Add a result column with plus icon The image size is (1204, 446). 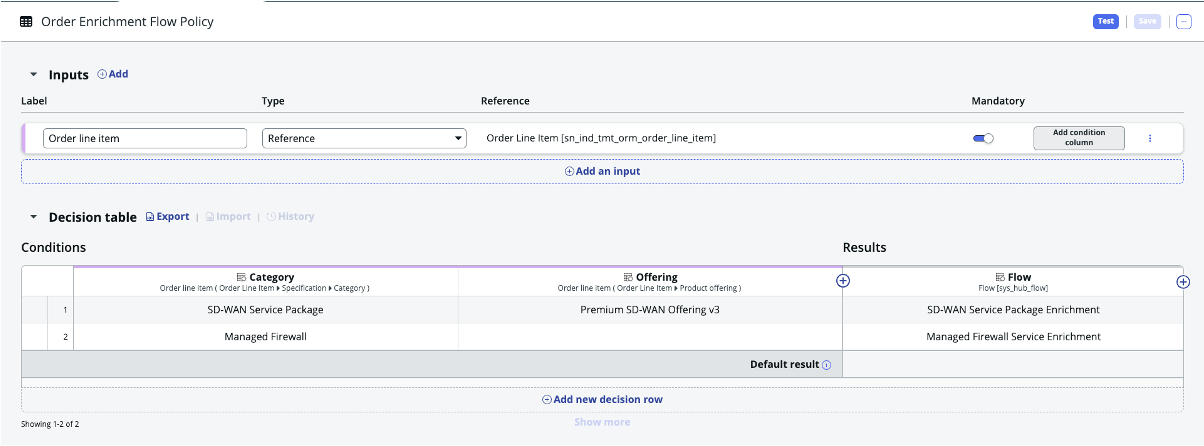tap(1183, 282)
